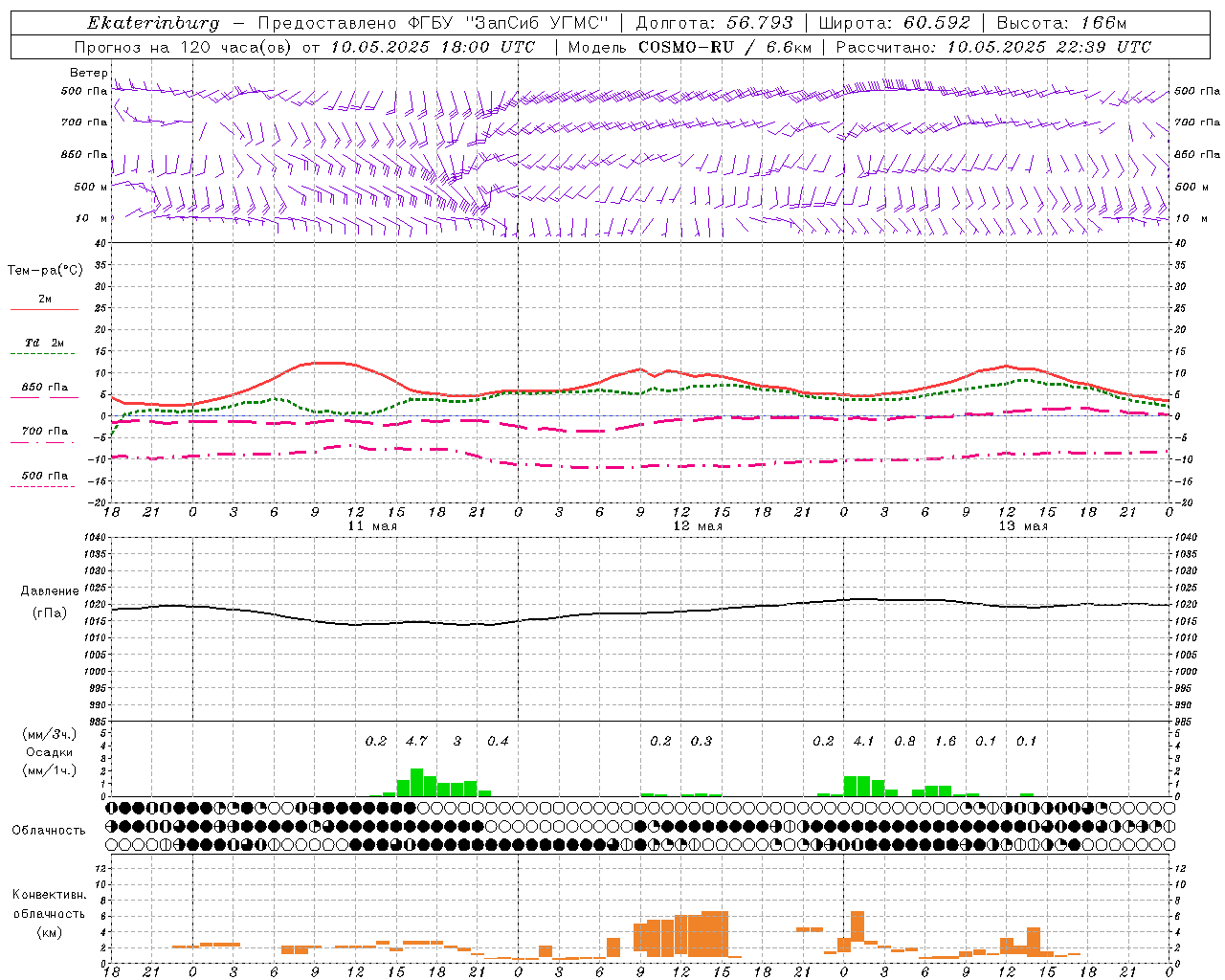Click the tallest green precipitation bar on 11 мая
The image size is (1225, 980).
point(416,783)
